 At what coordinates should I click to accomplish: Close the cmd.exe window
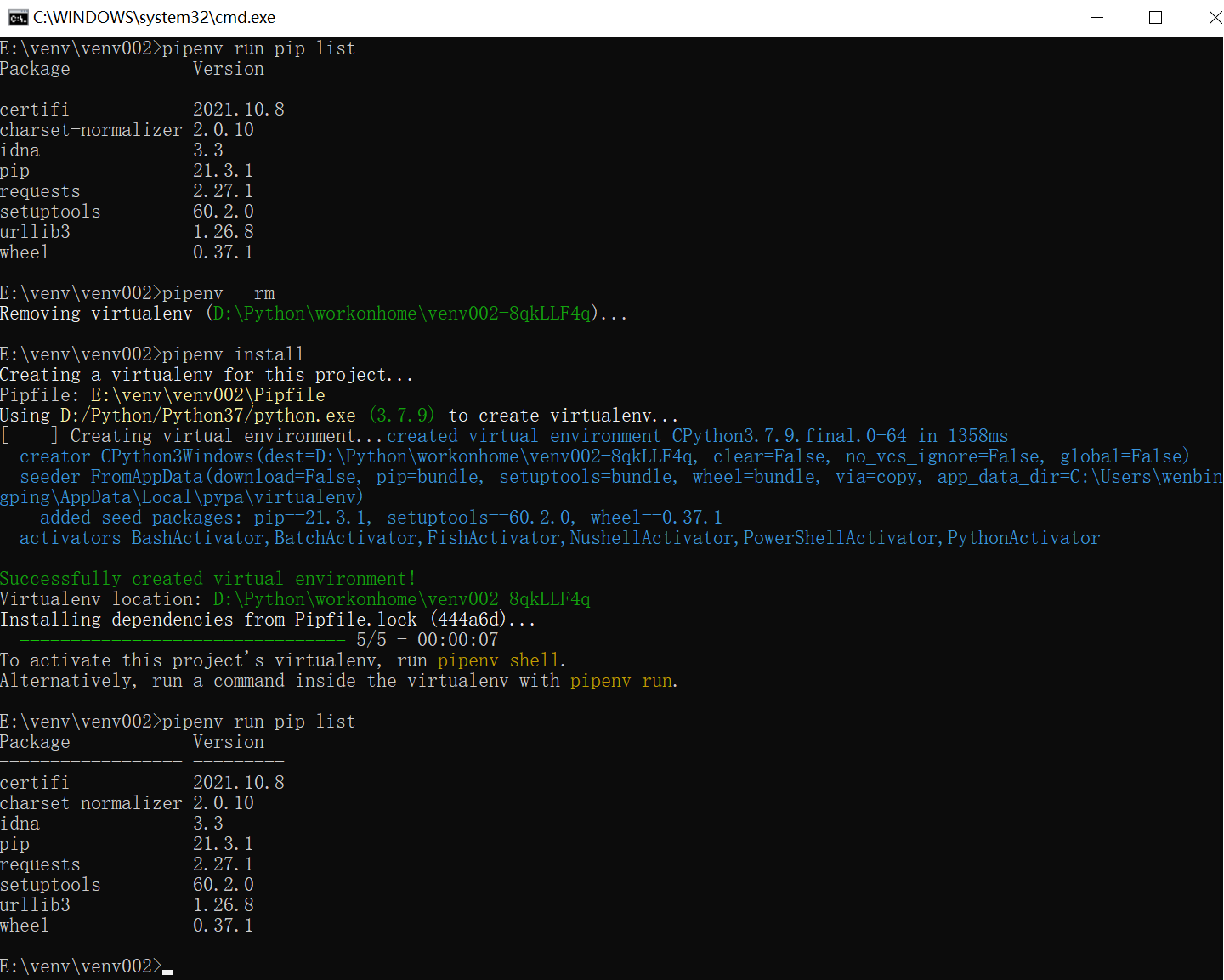coord(1214,18)
